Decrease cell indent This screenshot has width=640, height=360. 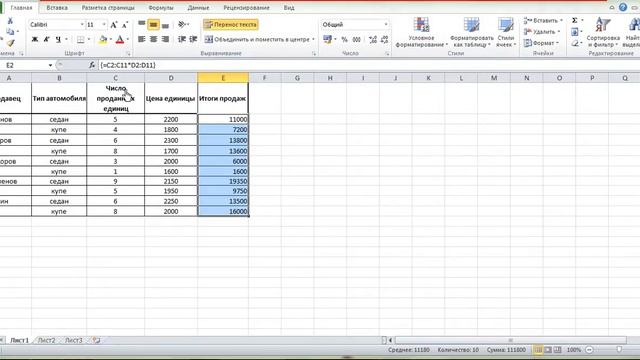[182, 39]
